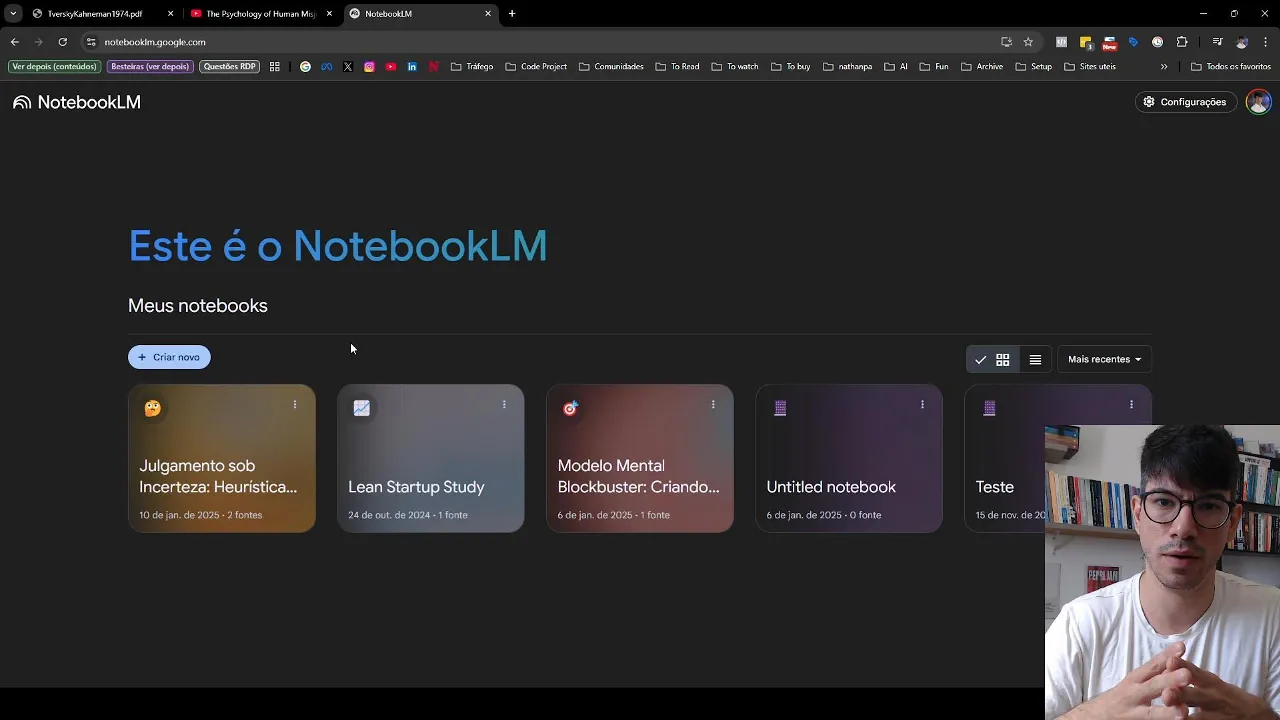1280x720 pixels.
Task: Open options menu for Untitled notebook
Action: (x=922, y=405)
